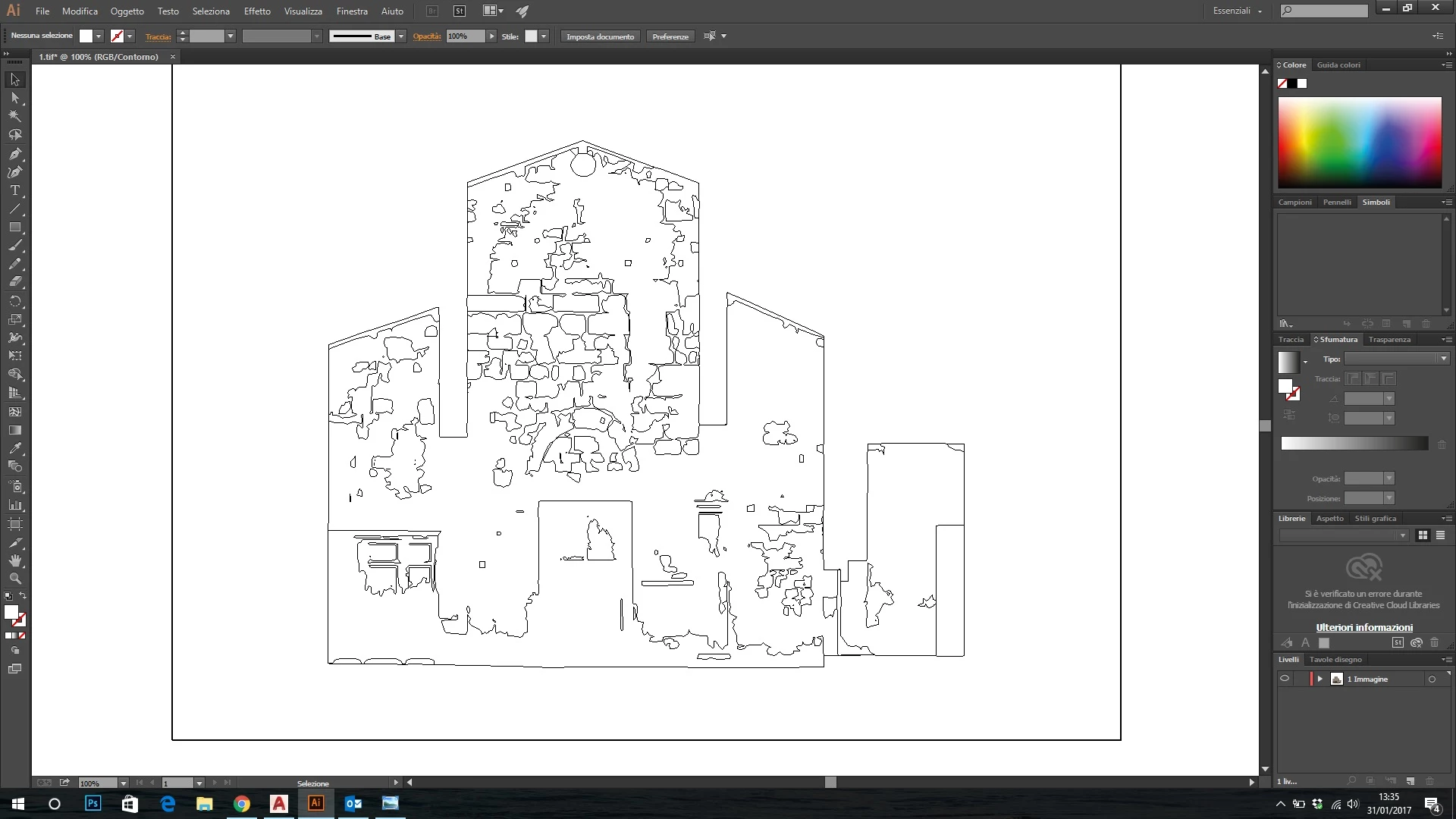The height and width of the screenshot is (819, 1456).
Task: Select the Magic Wand tool
Action: 14,116
